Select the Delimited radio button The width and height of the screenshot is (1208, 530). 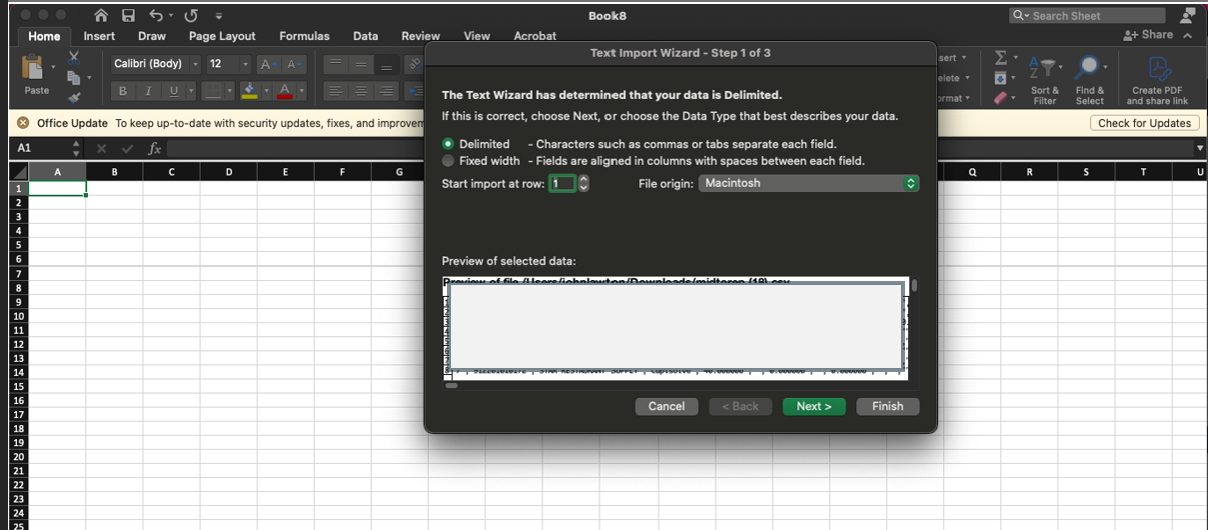(x=448, y=144)
